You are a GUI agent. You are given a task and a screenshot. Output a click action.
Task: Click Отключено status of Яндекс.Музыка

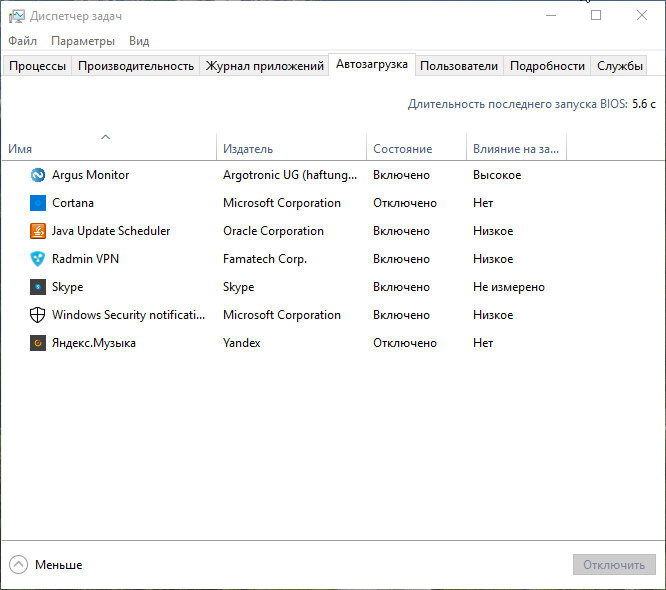(x=405, y=343)
